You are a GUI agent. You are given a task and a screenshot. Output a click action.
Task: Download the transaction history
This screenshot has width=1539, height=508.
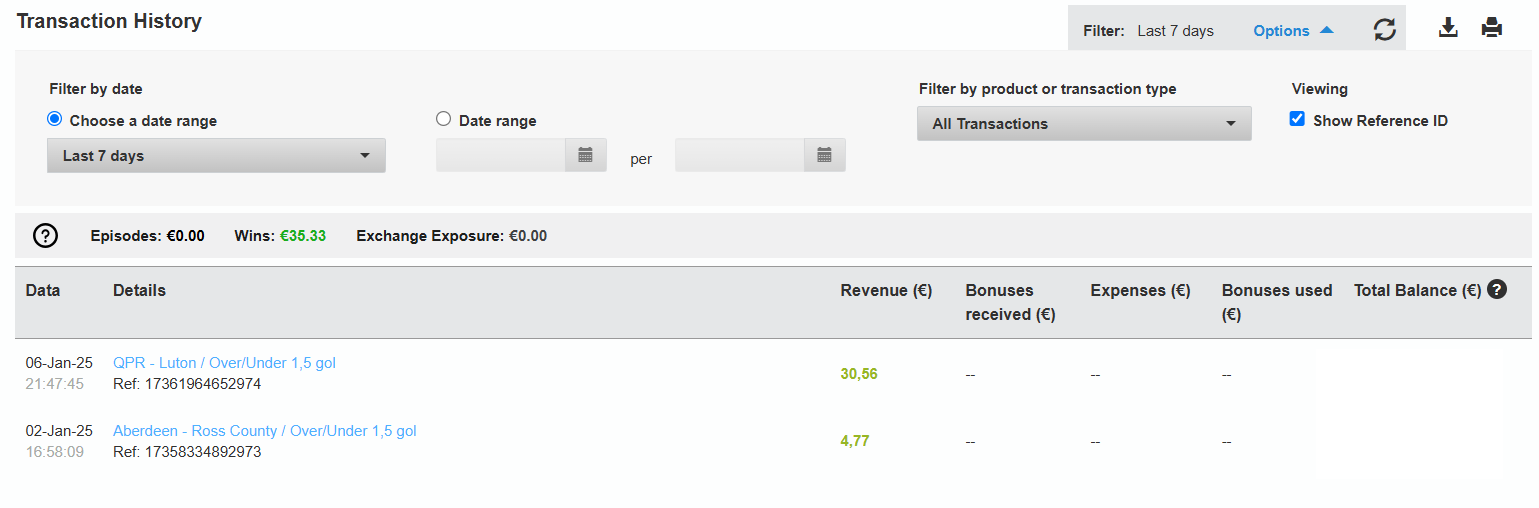pyautogui.click(x=1448, y=28)
